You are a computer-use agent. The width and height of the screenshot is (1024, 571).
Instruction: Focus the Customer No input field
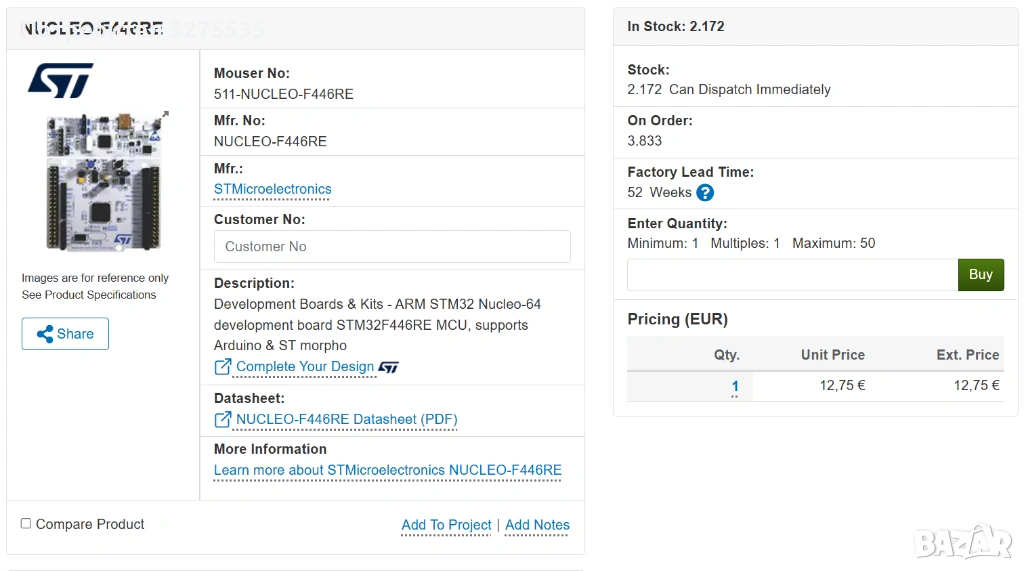click(392, 246)
